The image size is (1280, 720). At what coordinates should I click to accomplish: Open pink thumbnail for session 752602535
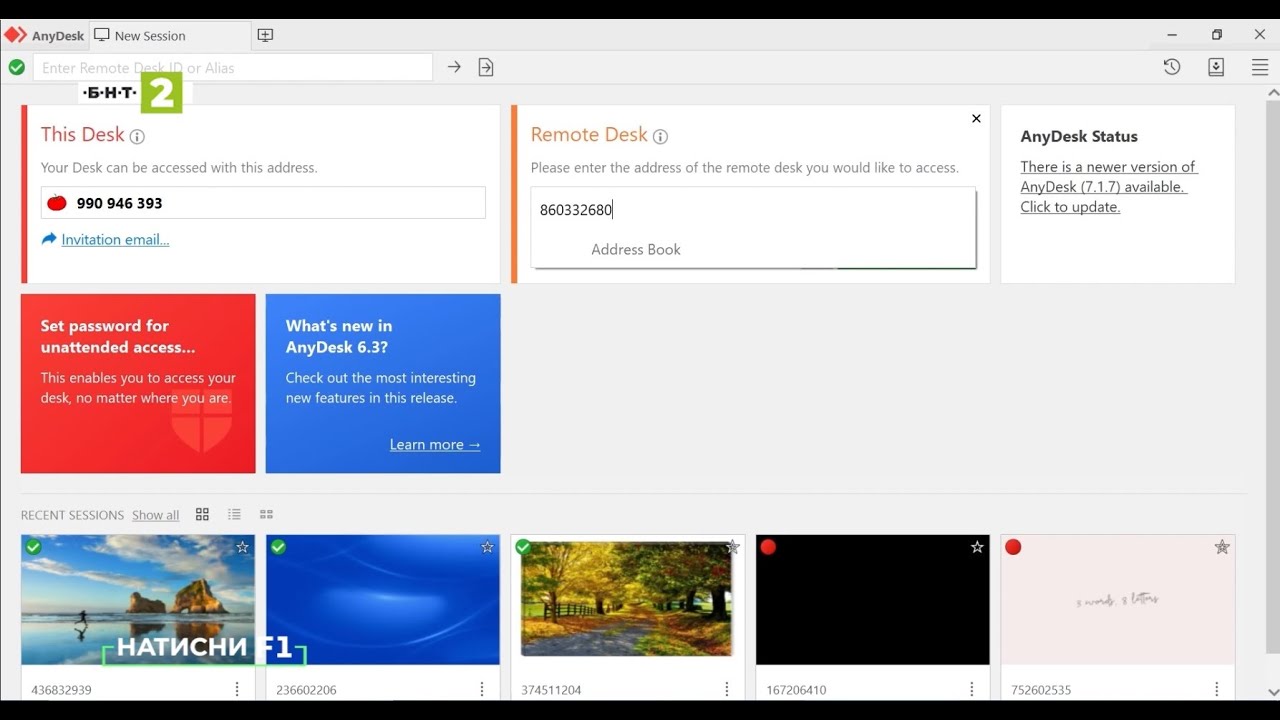tap(1118, 600)
